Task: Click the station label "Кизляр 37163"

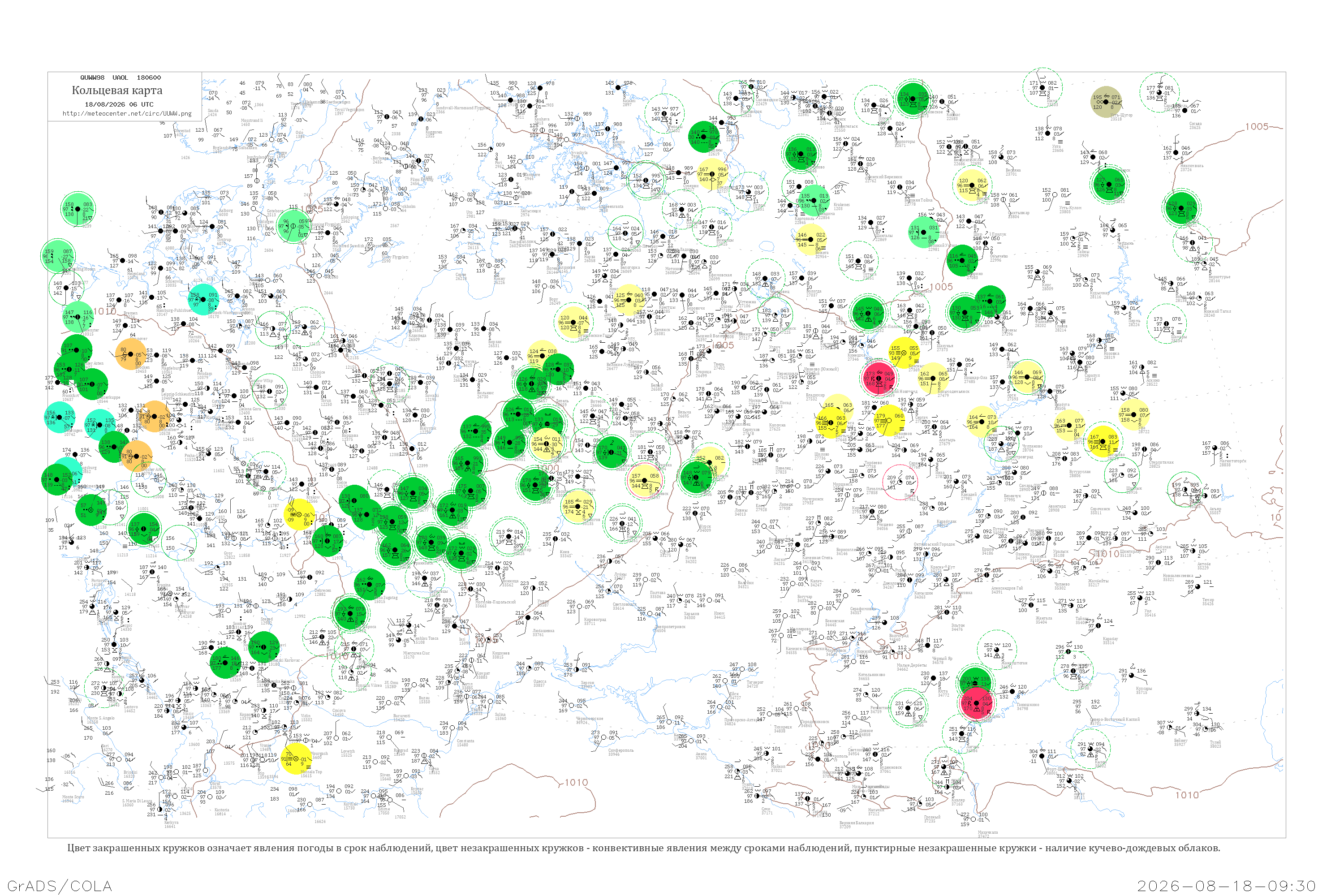Action: pyautogui.click(x=958, y=802)
